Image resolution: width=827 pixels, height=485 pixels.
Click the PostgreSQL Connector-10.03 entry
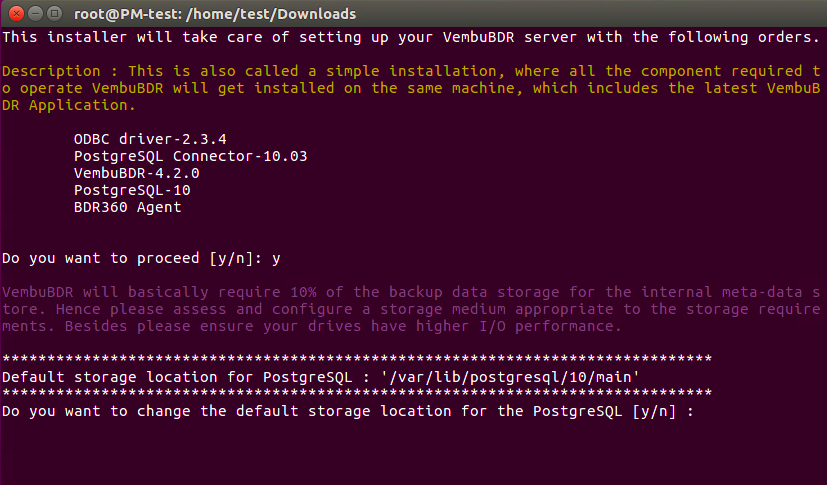190,156
